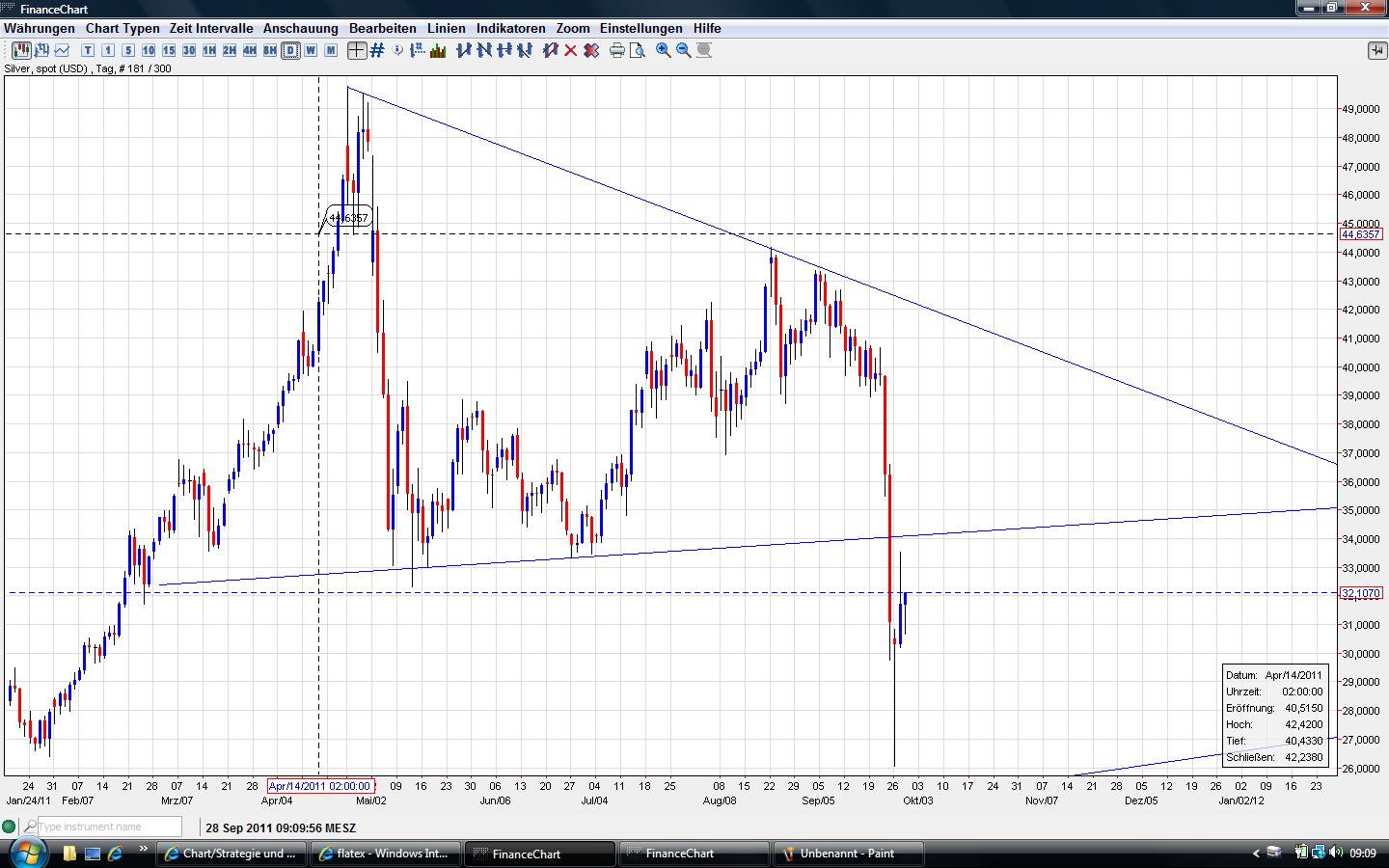The height and width of the screenshot is (868, 1389).
Task: Select the falling trend line tool
Action: coord(484,50)
